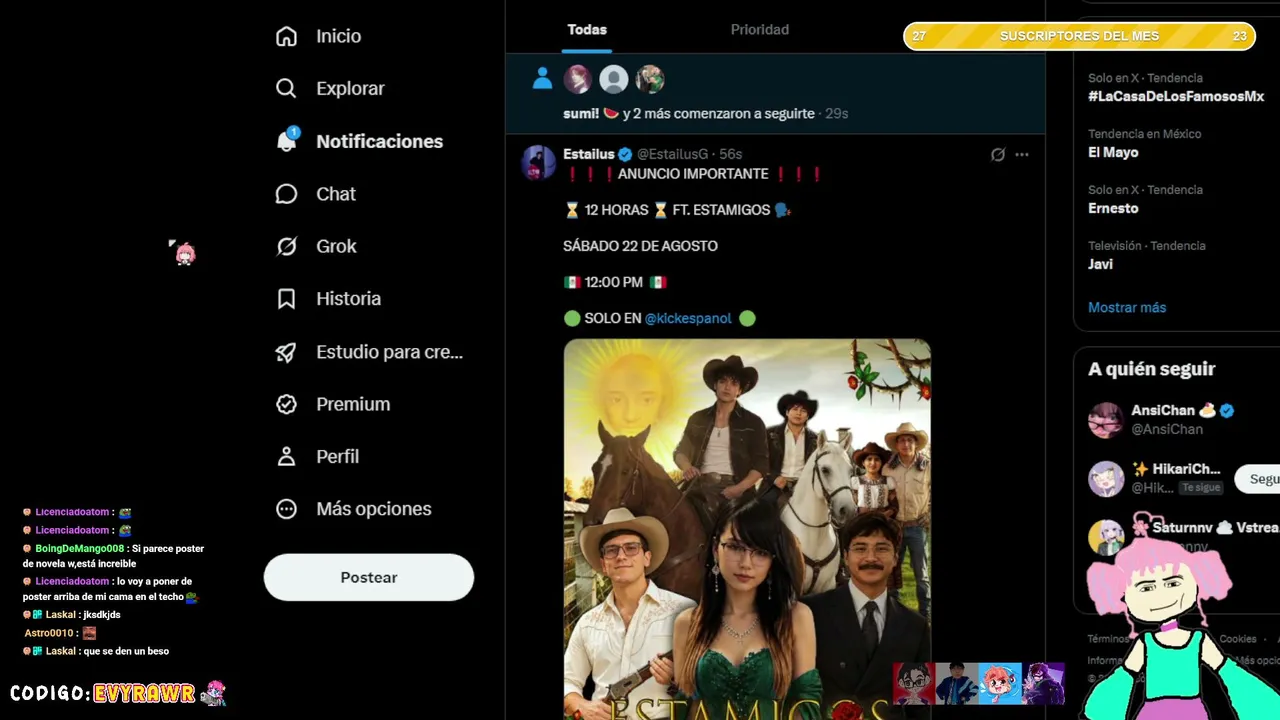Viewport: 1280px width, 720px height.
Task: Open the 56s timestamp on Estailus's post
Action: tap(731, 154)
